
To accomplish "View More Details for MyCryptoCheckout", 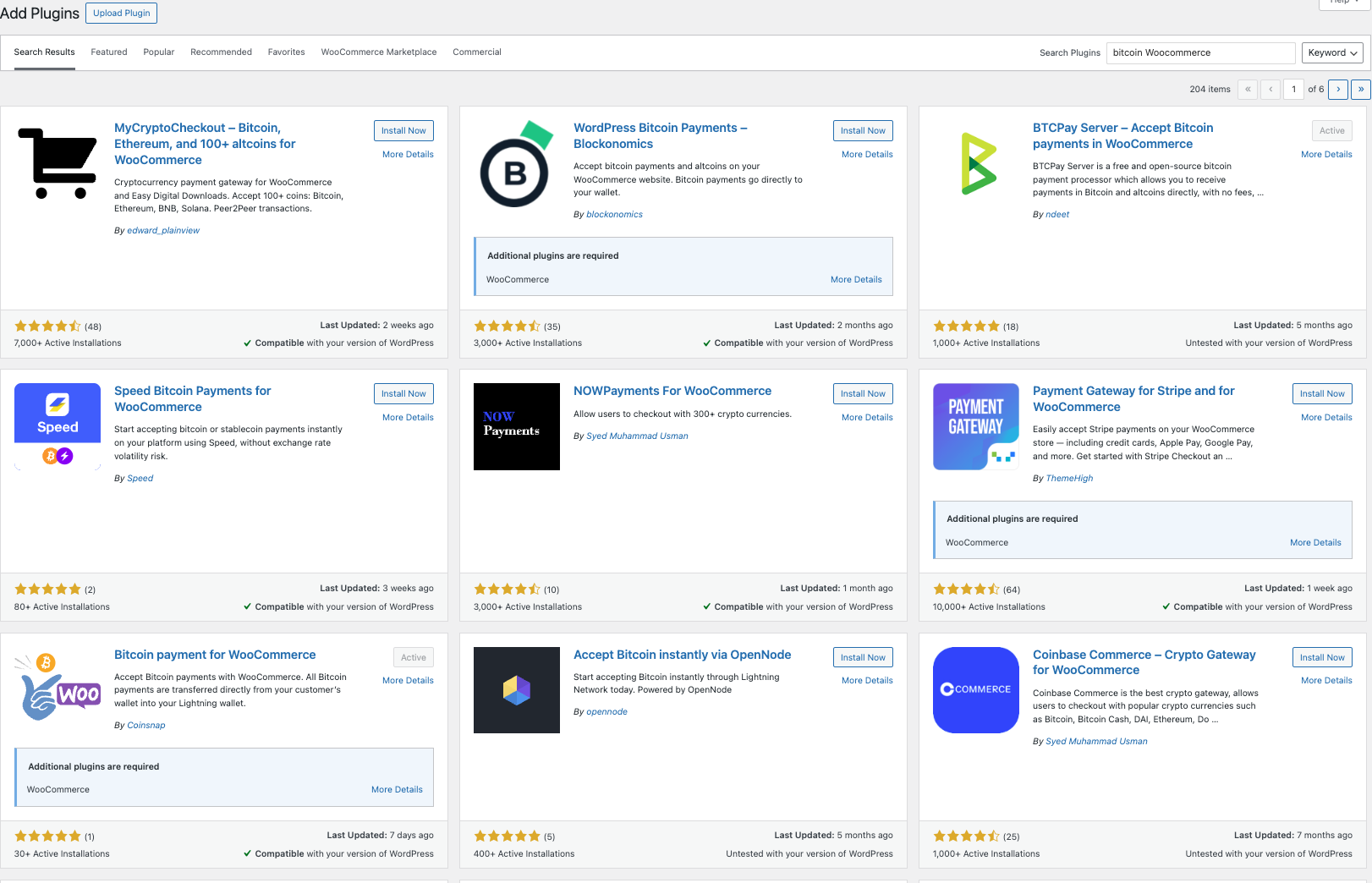I will 408,155.
